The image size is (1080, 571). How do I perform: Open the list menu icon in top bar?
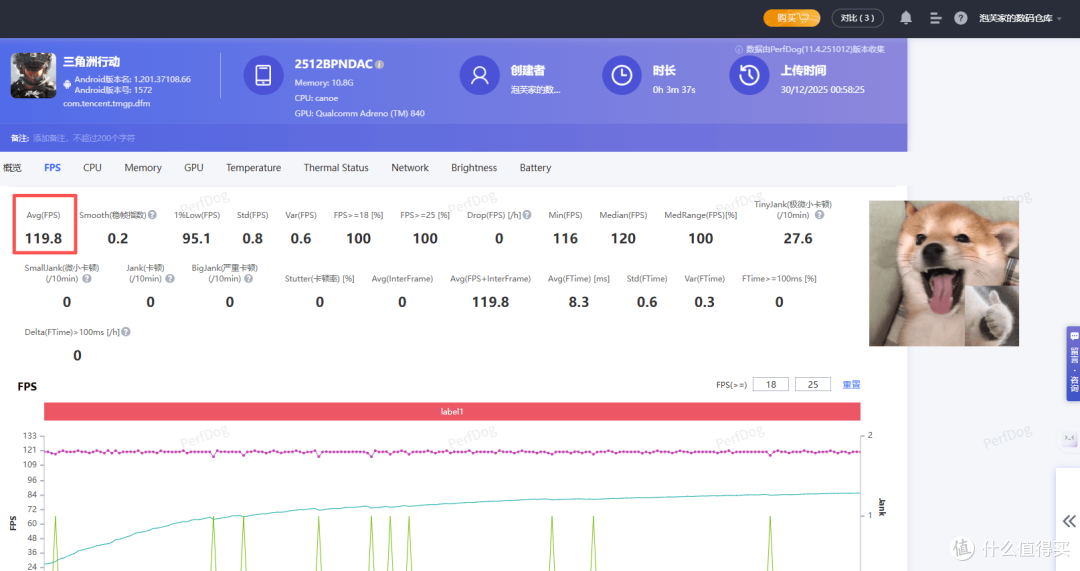935,18
